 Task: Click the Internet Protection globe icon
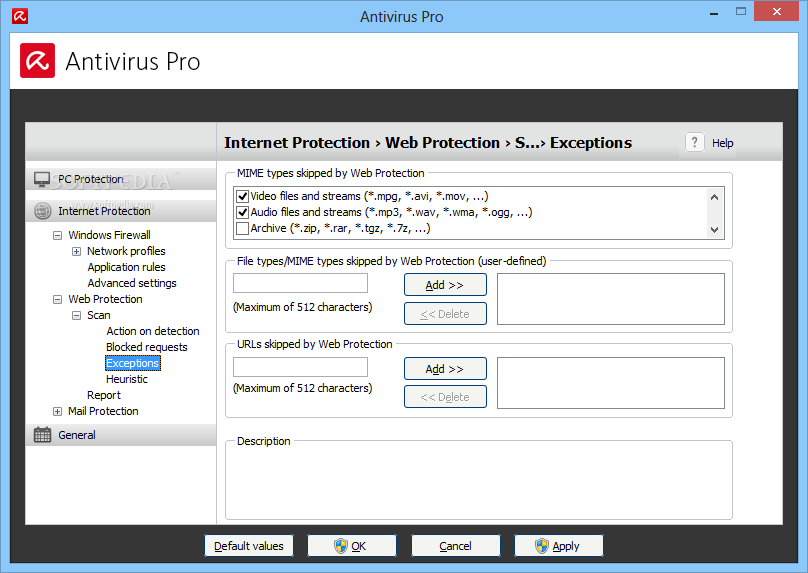pyautogui.click(x=43, y=211)
